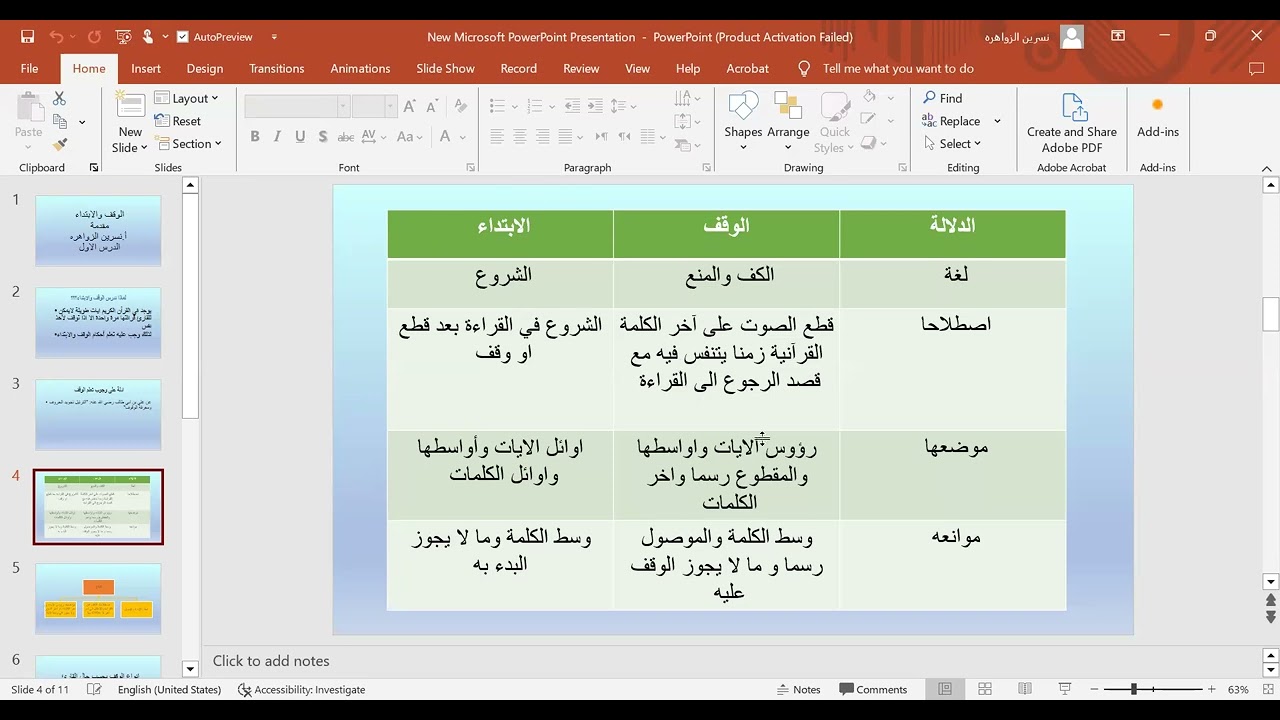Open Customize Quick Access Toolbar dropdown

pos(276,37)
